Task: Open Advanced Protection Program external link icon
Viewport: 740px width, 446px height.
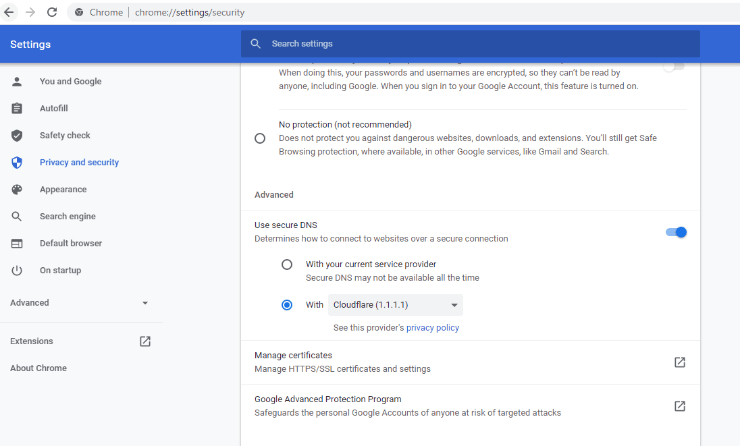Action: (679, 406)
